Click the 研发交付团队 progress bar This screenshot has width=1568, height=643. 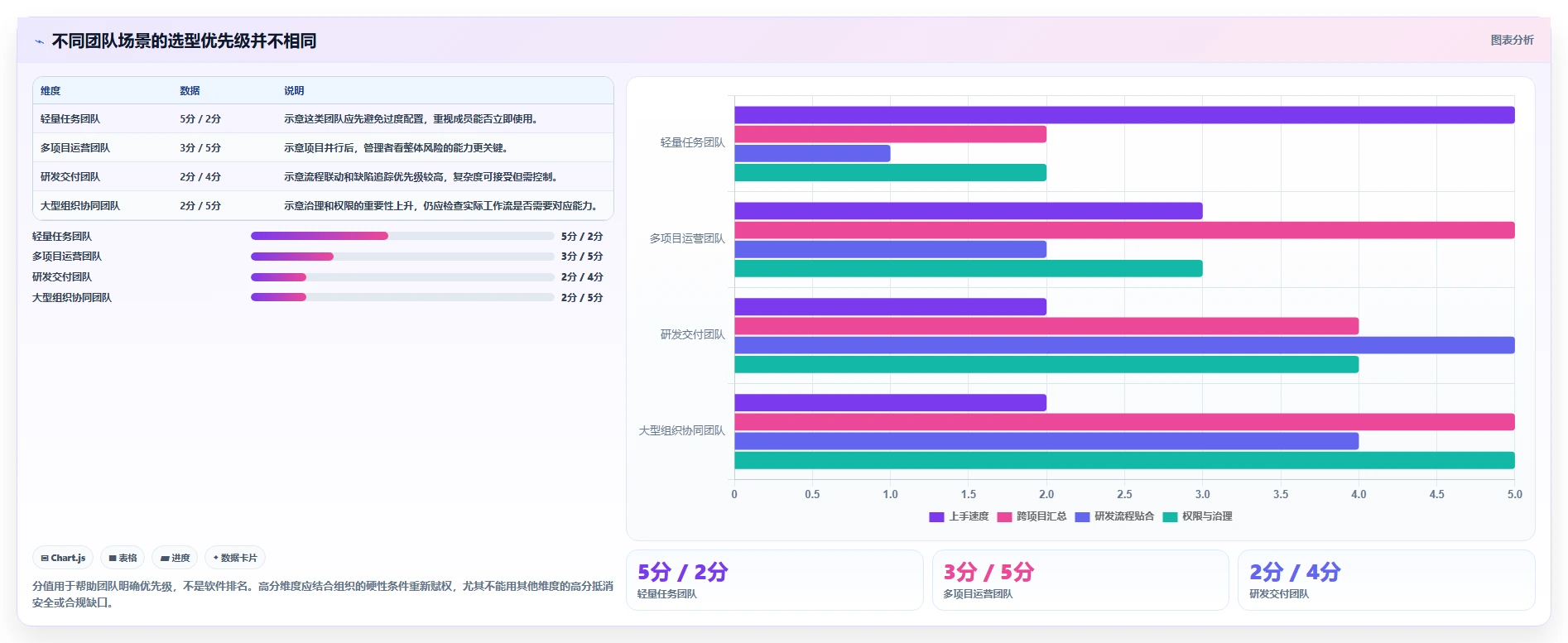[402, 277]
